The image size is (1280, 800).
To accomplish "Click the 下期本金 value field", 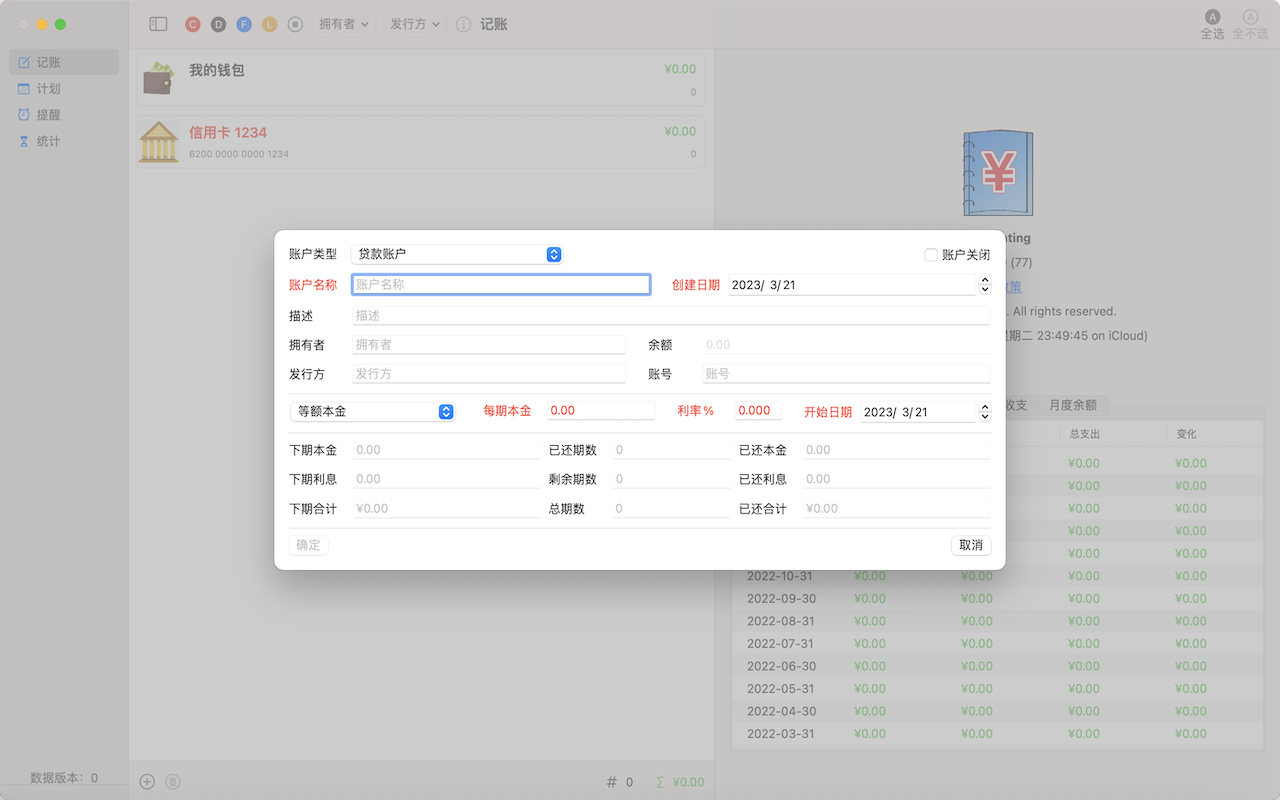I will [x=446, y=450].
